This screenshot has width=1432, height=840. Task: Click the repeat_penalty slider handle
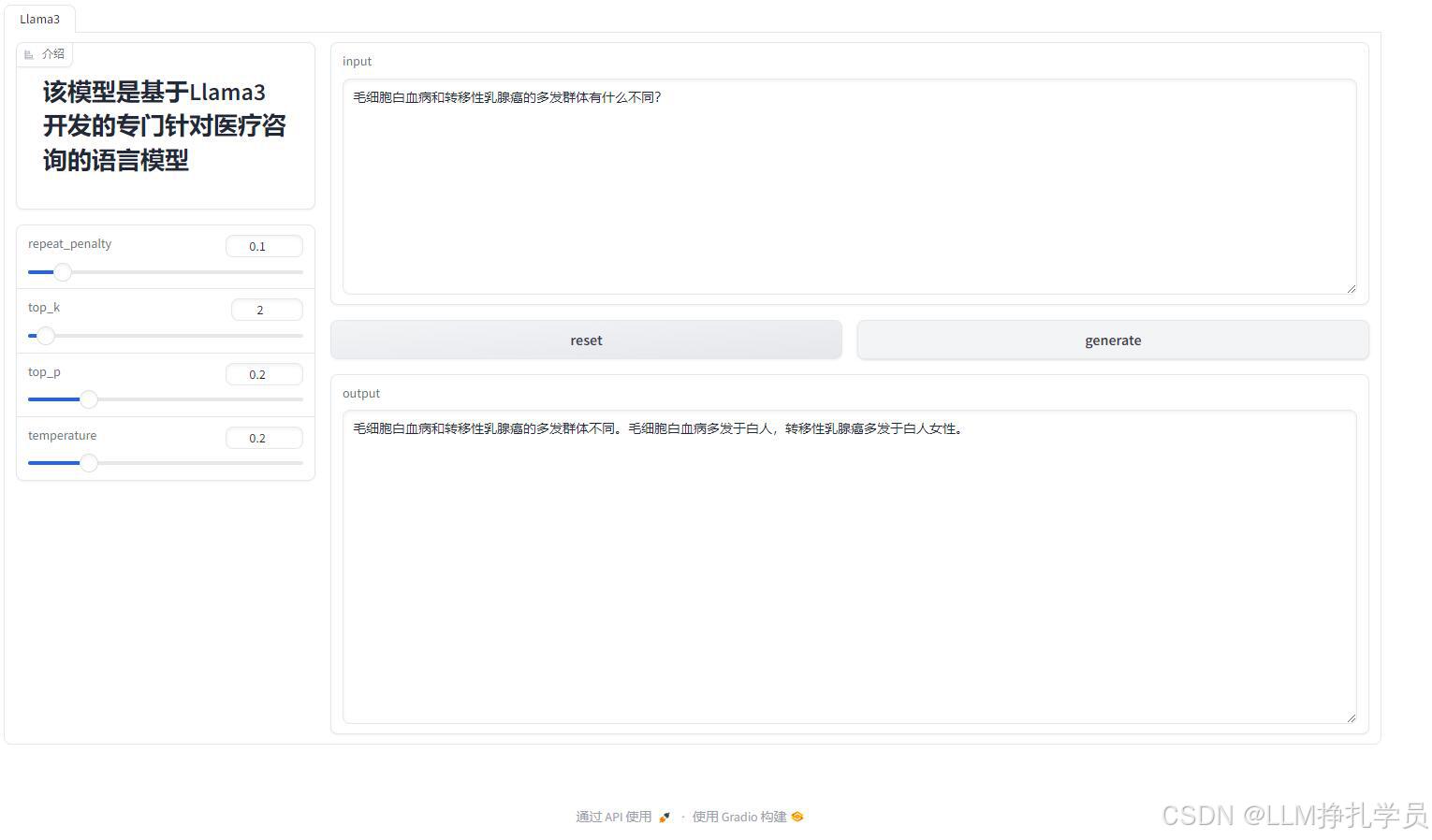pyautogui.click(x=63, y=272)
